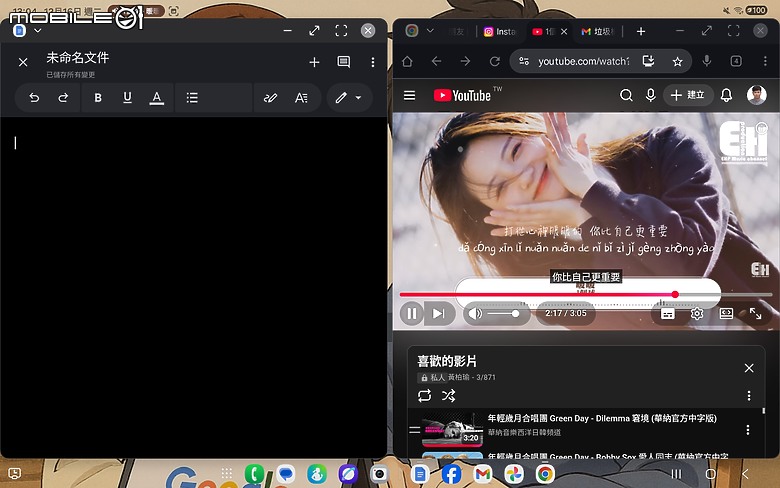
Task: Enter video fullscreen
Action: tap(756, 313)
